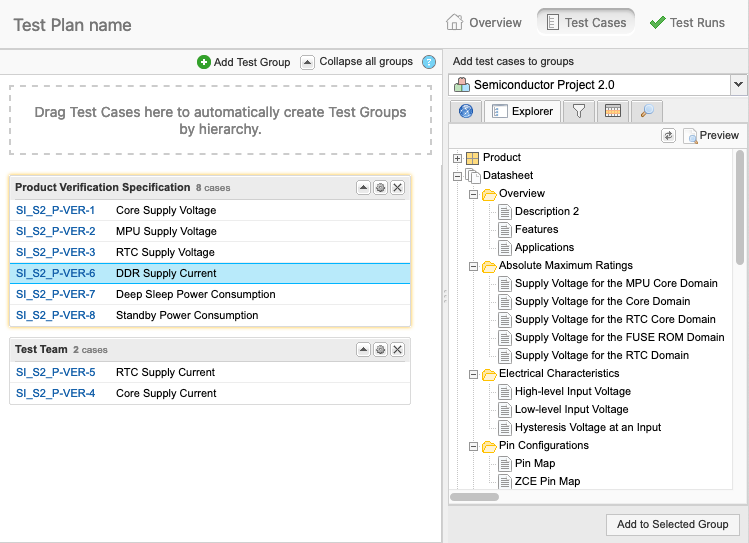This screenshot has width=749, height=543.
Task: Open link SI_S2_P-VER-1
Action: point(55,210)
